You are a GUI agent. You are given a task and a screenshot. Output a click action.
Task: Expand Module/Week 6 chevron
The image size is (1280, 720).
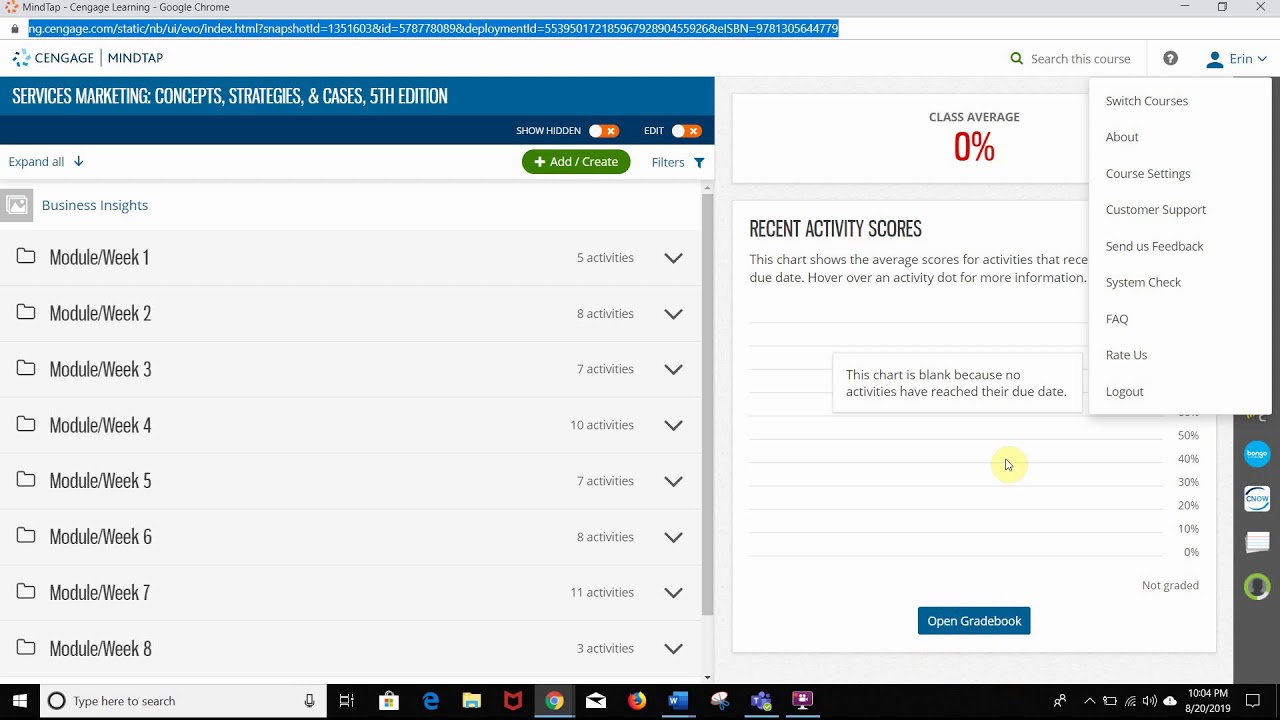[x=674, y=537]
